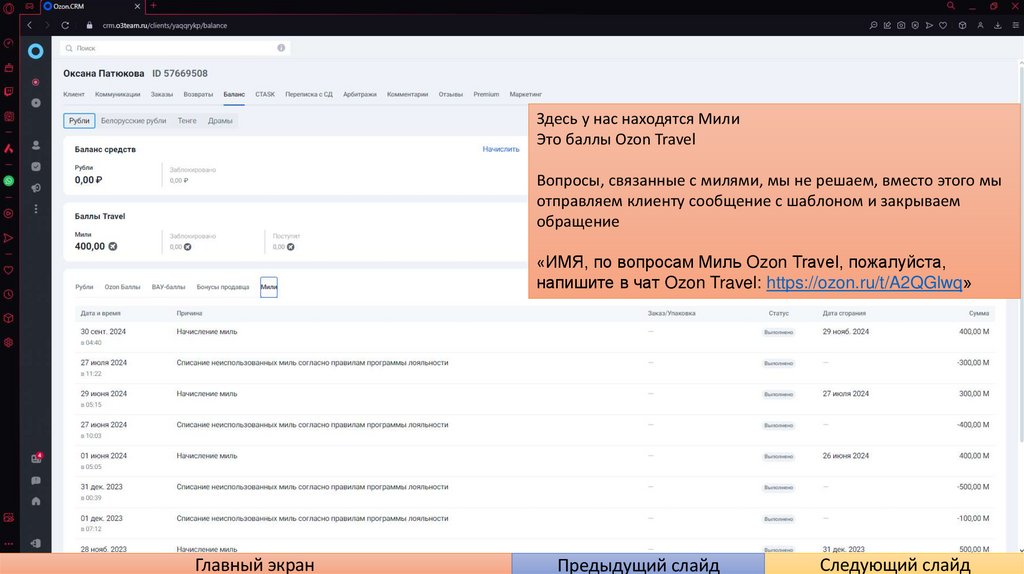
Task: Click the CRM sidebar home icon
Action: (36, 502)
